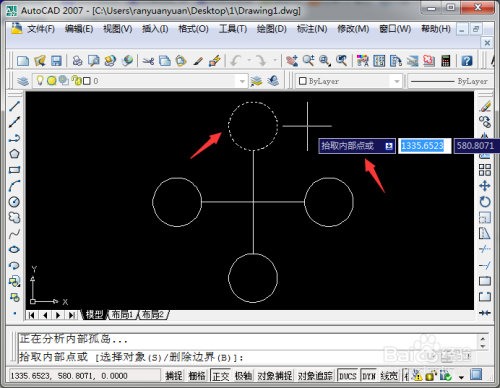Open the 绘图(D) menu
Image resolution: width=500 pixels, height=388 pixels.
(272, 29)
